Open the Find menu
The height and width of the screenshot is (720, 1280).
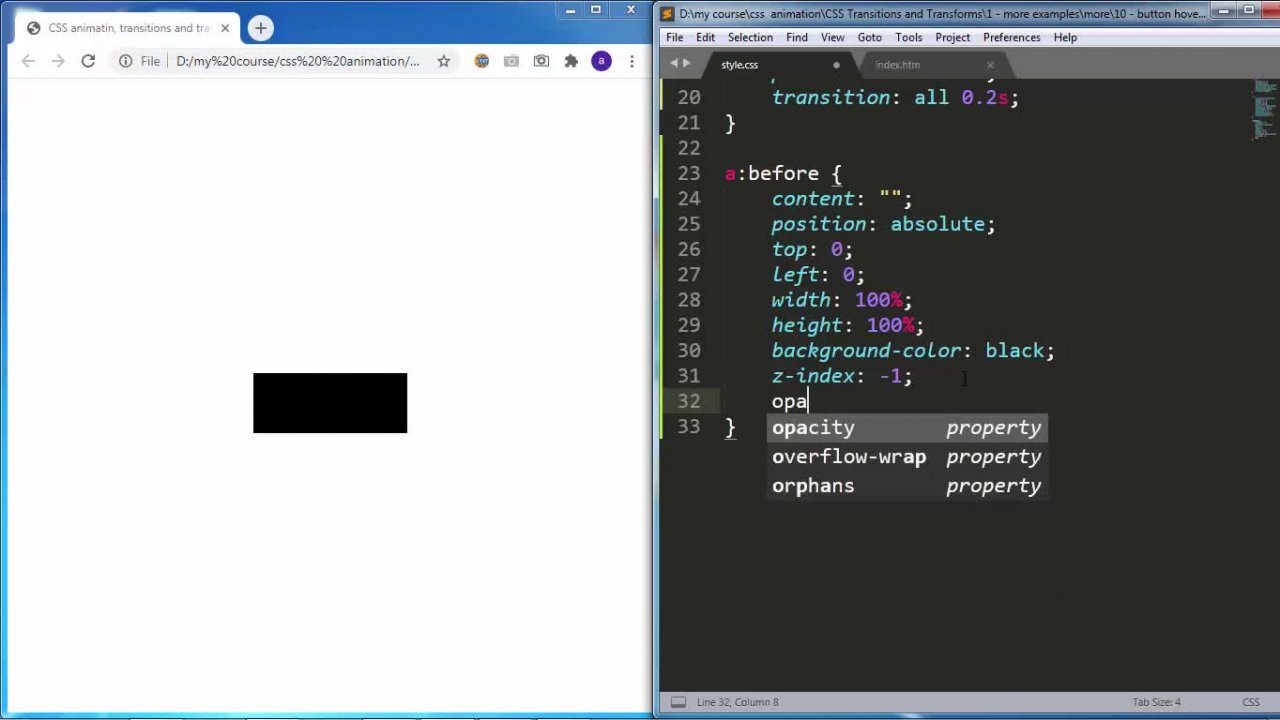tap(796, 37)
